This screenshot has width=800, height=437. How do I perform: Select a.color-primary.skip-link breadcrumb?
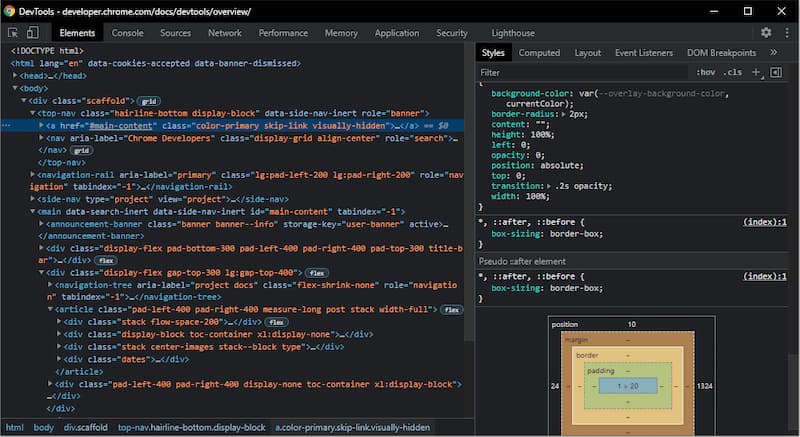[353, 427]
